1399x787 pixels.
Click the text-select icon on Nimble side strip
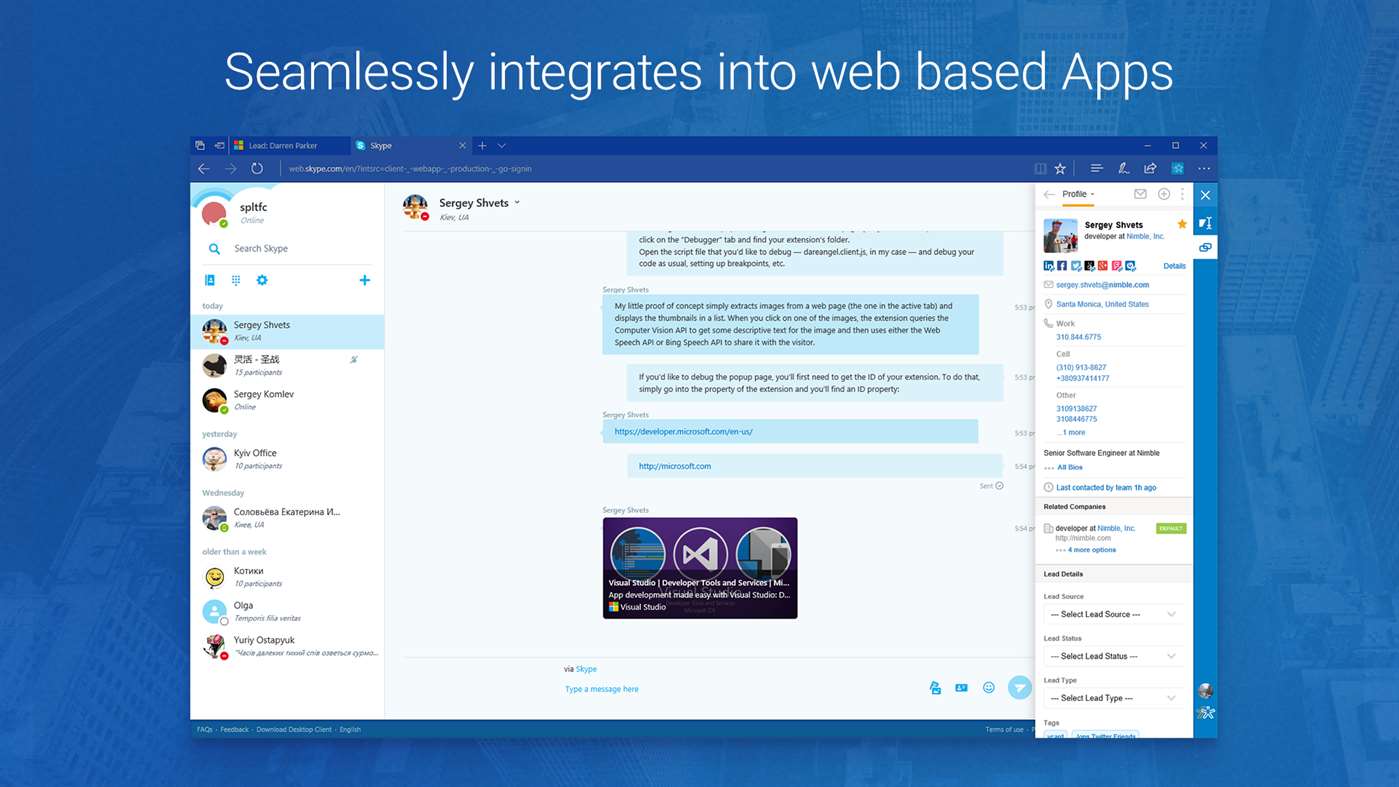pos(1205,222)
